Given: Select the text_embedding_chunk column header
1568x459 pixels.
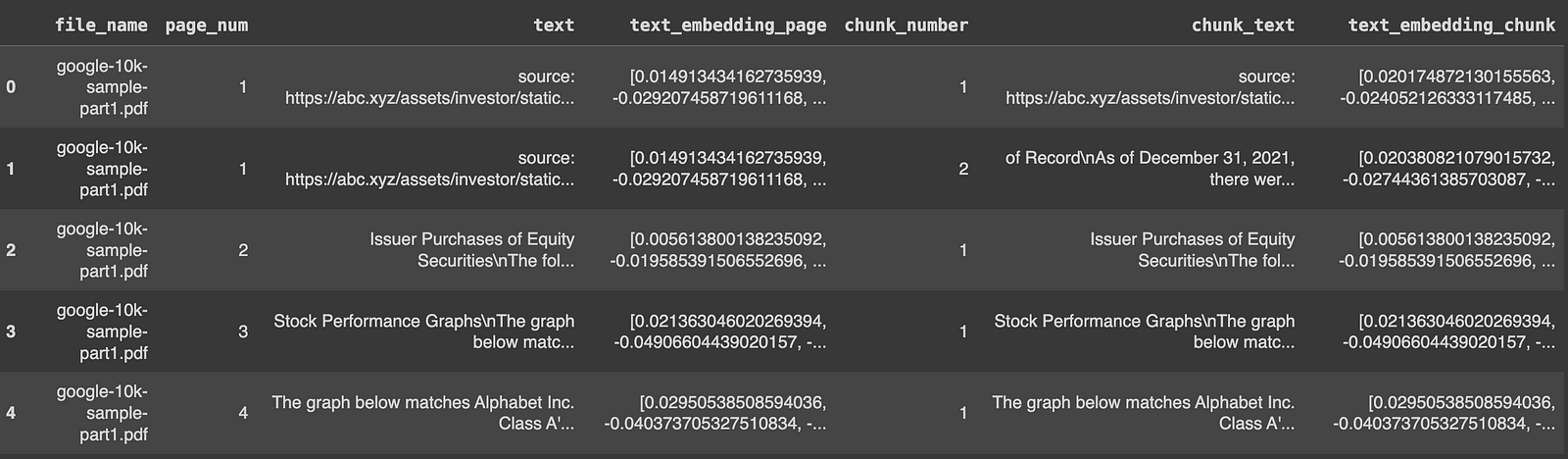Looking at the screenshot, I should point(1450,25).
